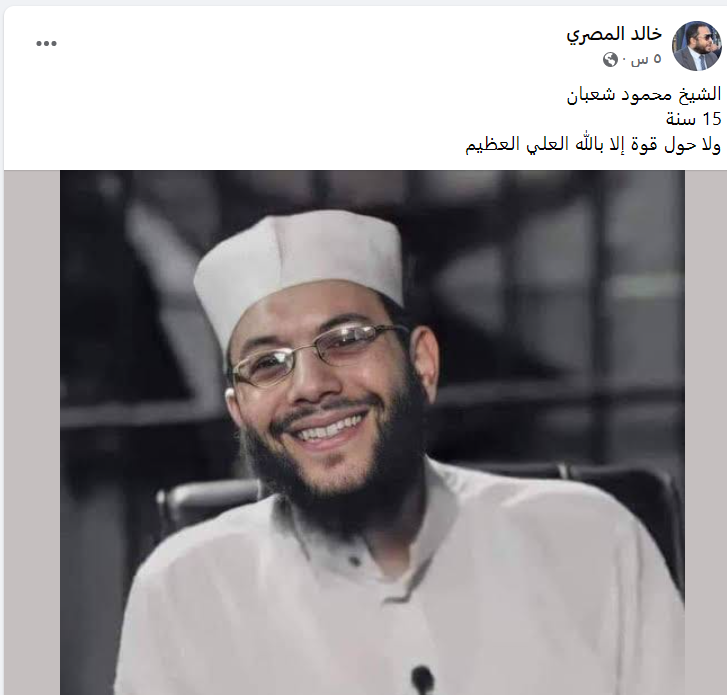Screen dimensions: 727x695
Task: Open the three-dot post options menu
Action: (46, 44)
